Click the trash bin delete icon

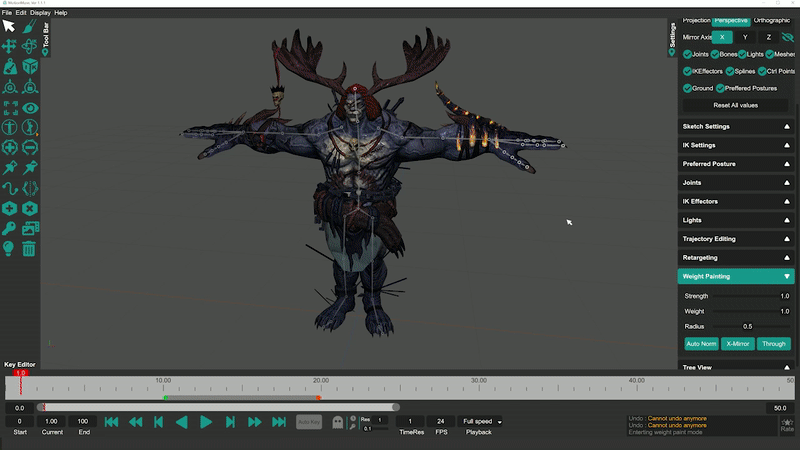[29, 248]
